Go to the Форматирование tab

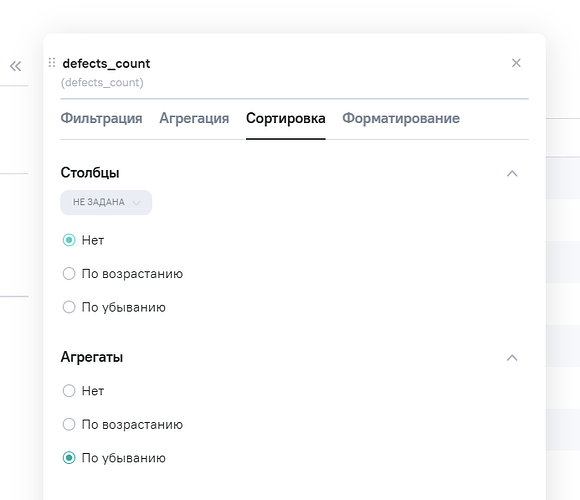pyautogui.click(x=401, y=118)
